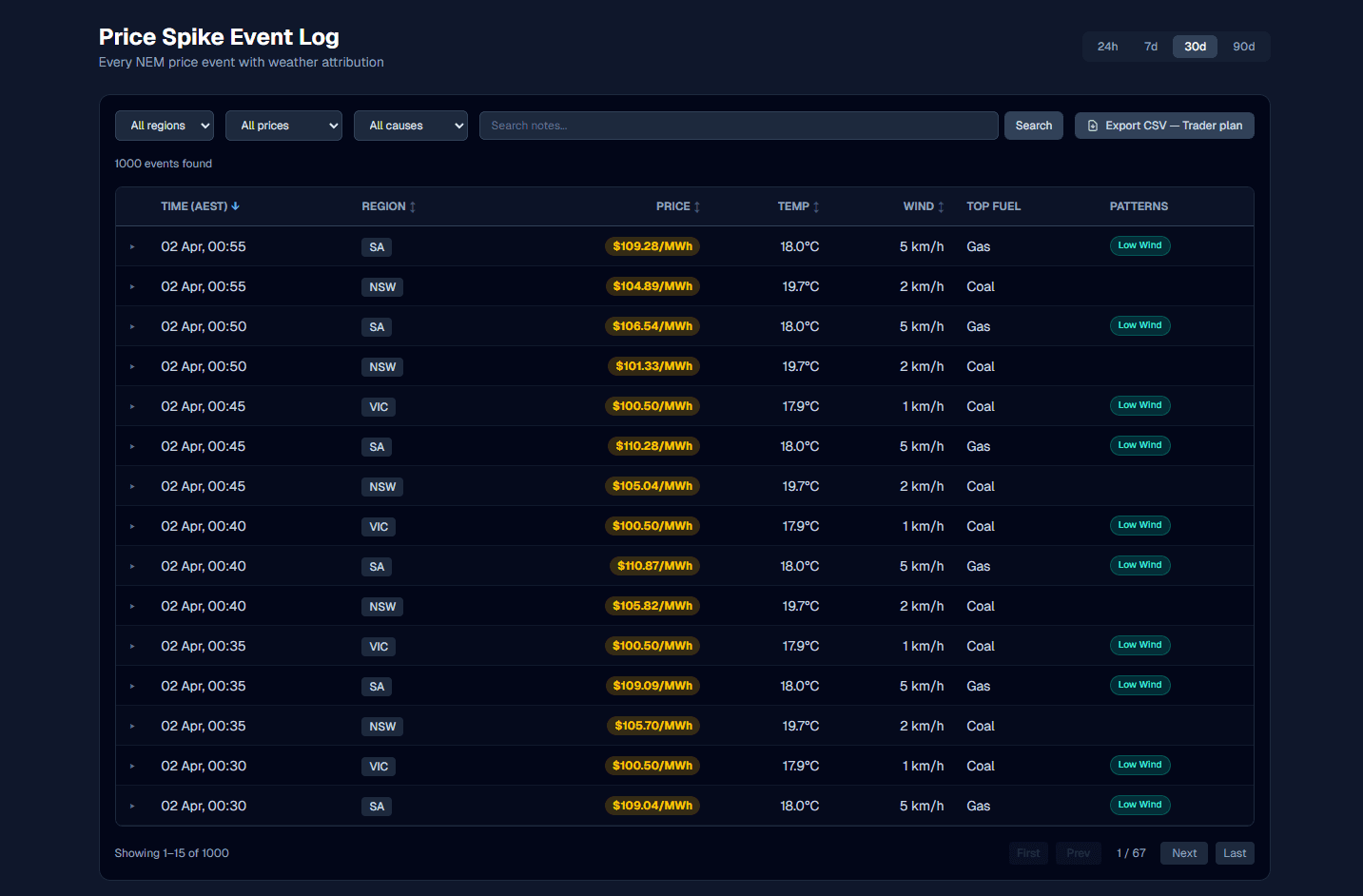This screenshot has width=1363, height=896.
Task: Click the $104.89/MWh price badge
Action: point(652,286)
